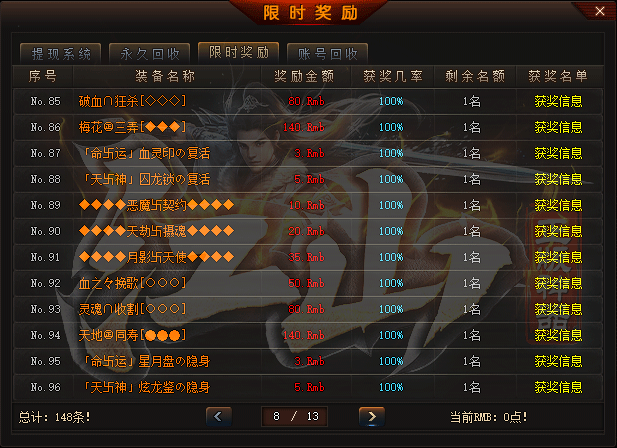The width and height of the screenshot is (617, 448).
Task: Click the page number field 8 / 13
Action: (294, 417)
